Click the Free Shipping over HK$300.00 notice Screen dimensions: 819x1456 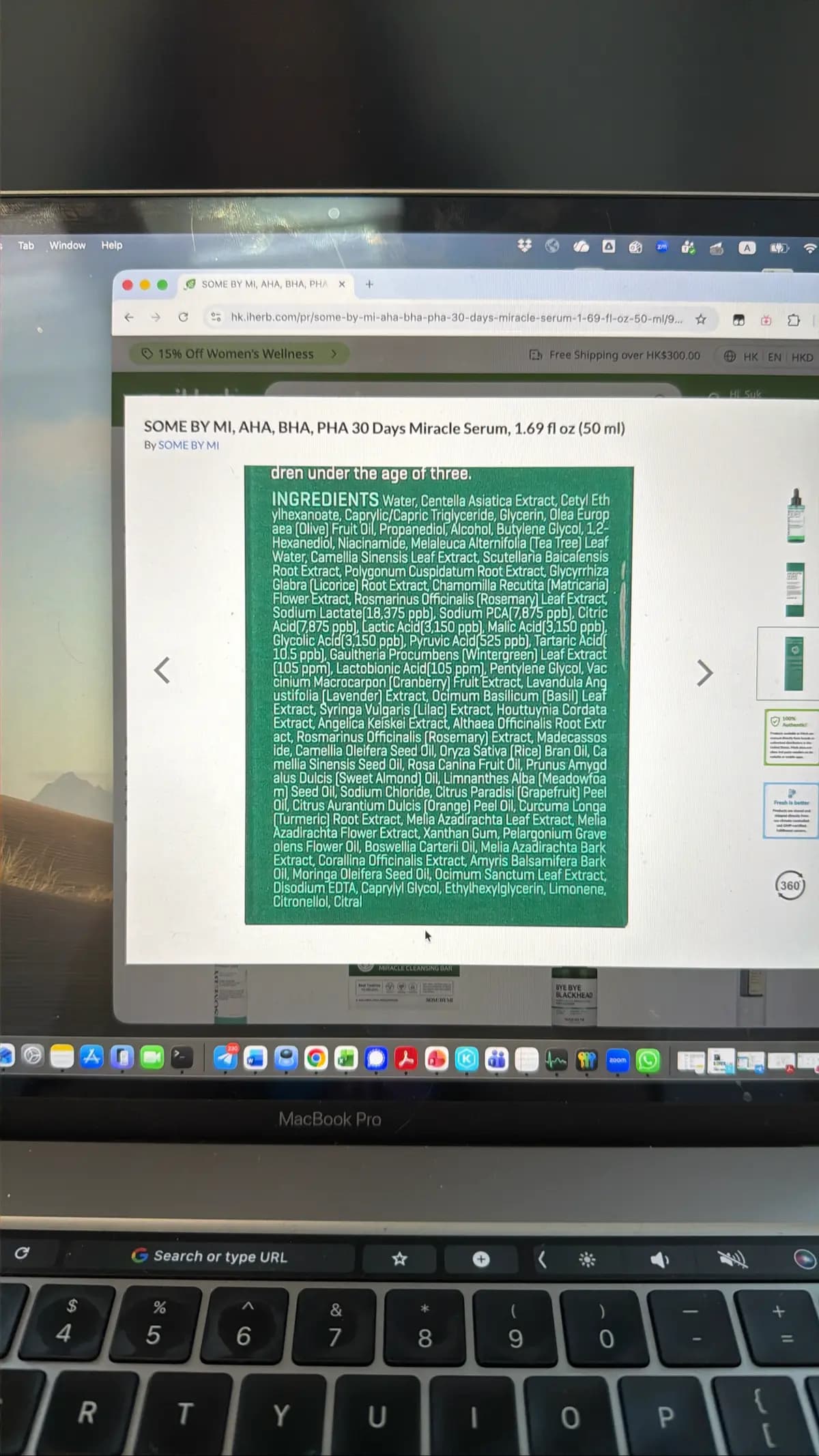point(615,355)
